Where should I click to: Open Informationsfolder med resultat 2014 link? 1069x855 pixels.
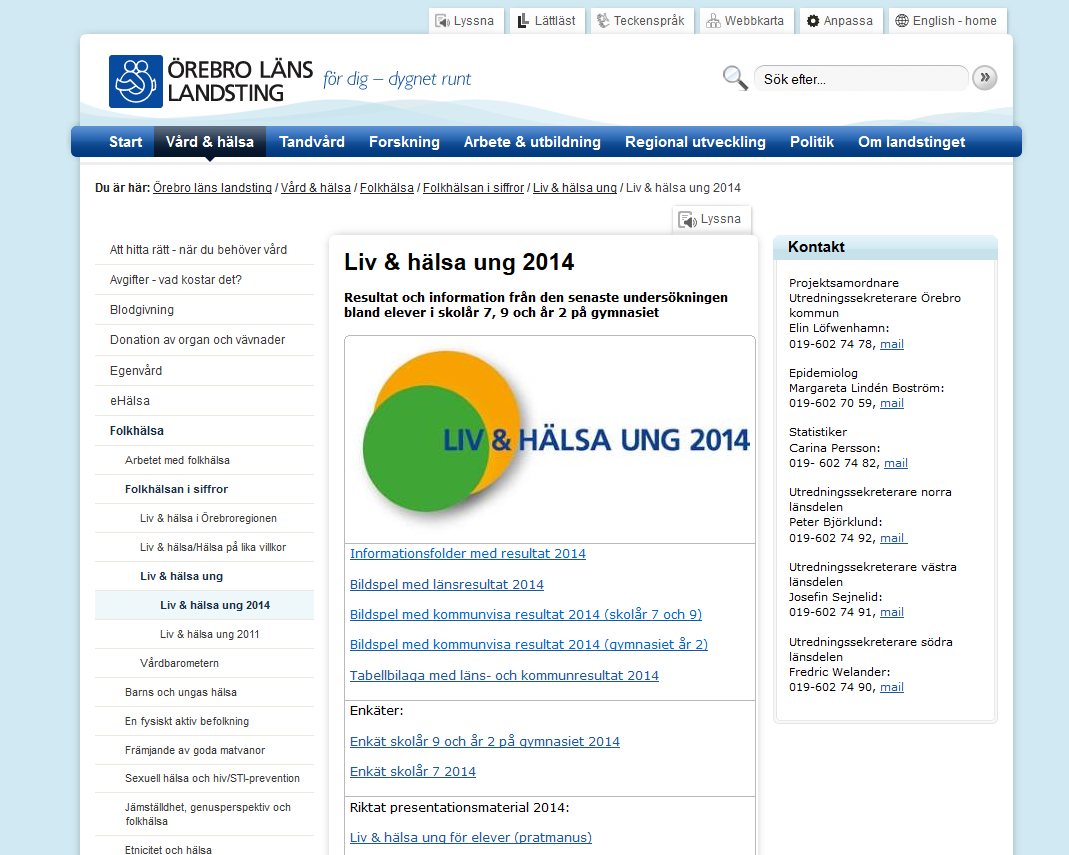pos(468,554)
